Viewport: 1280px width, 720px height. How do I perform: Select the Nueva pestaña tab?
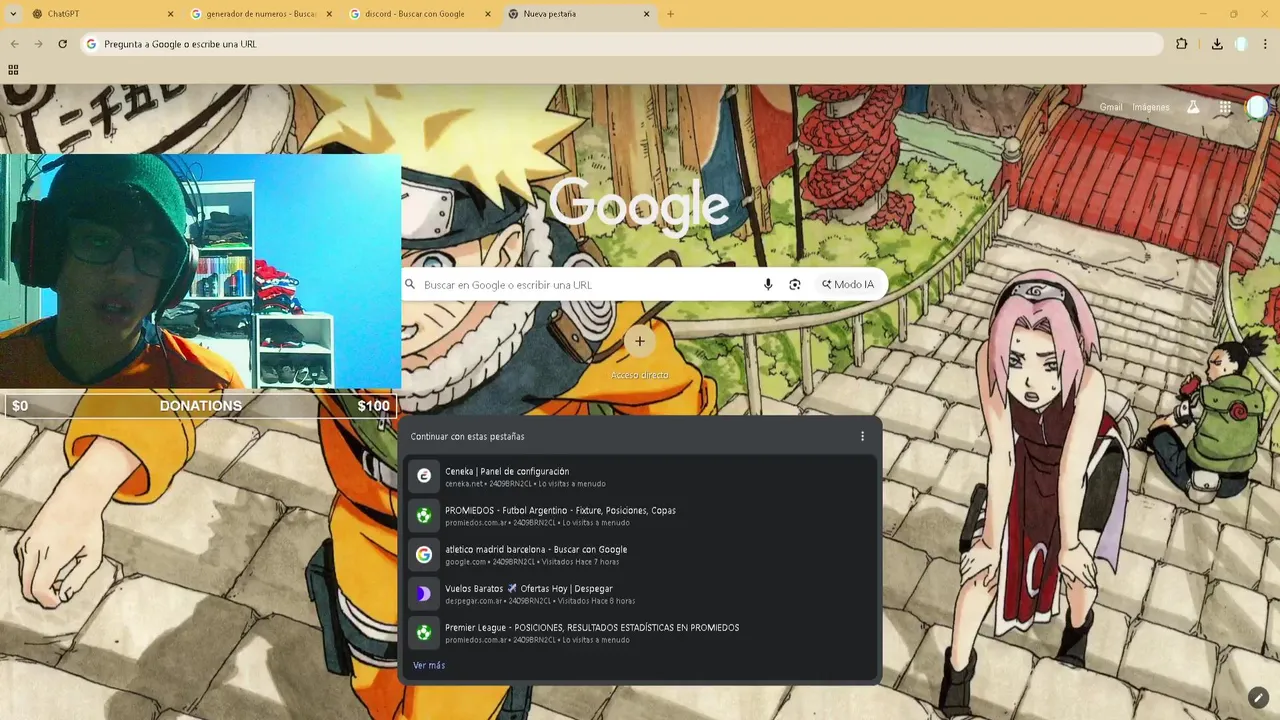click(x=578, y=14)
